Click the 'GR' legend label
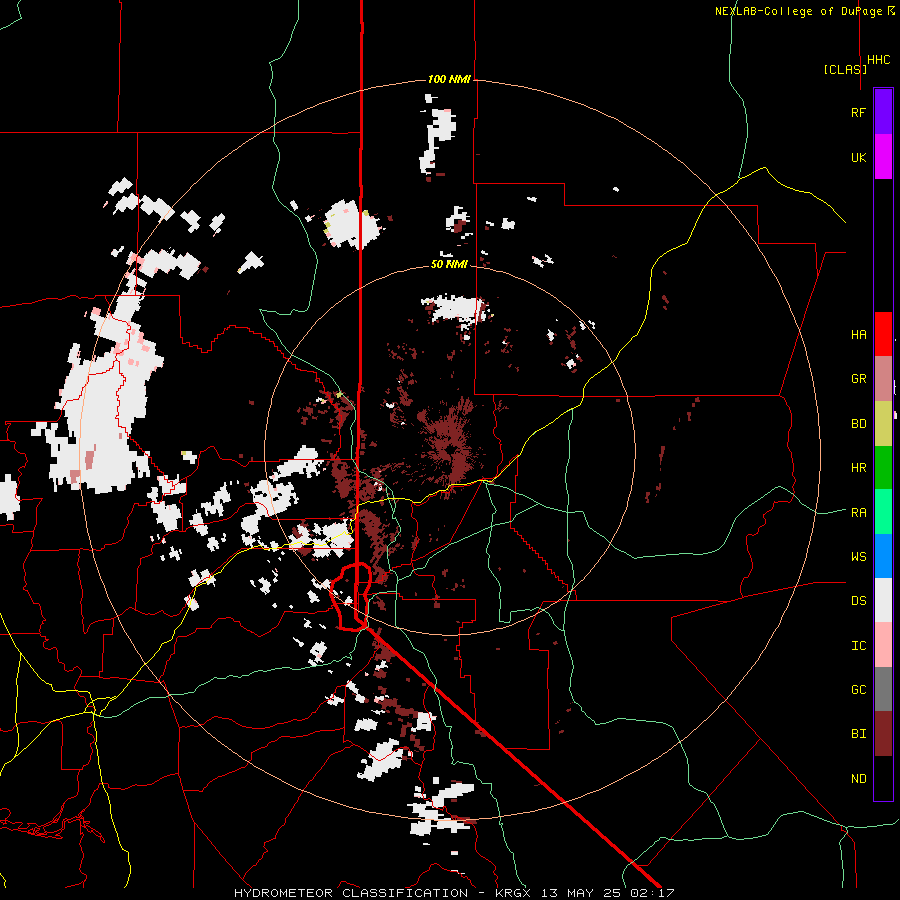Image resolution: width=900 pixels, height=900 pixels. pos(858,379)
